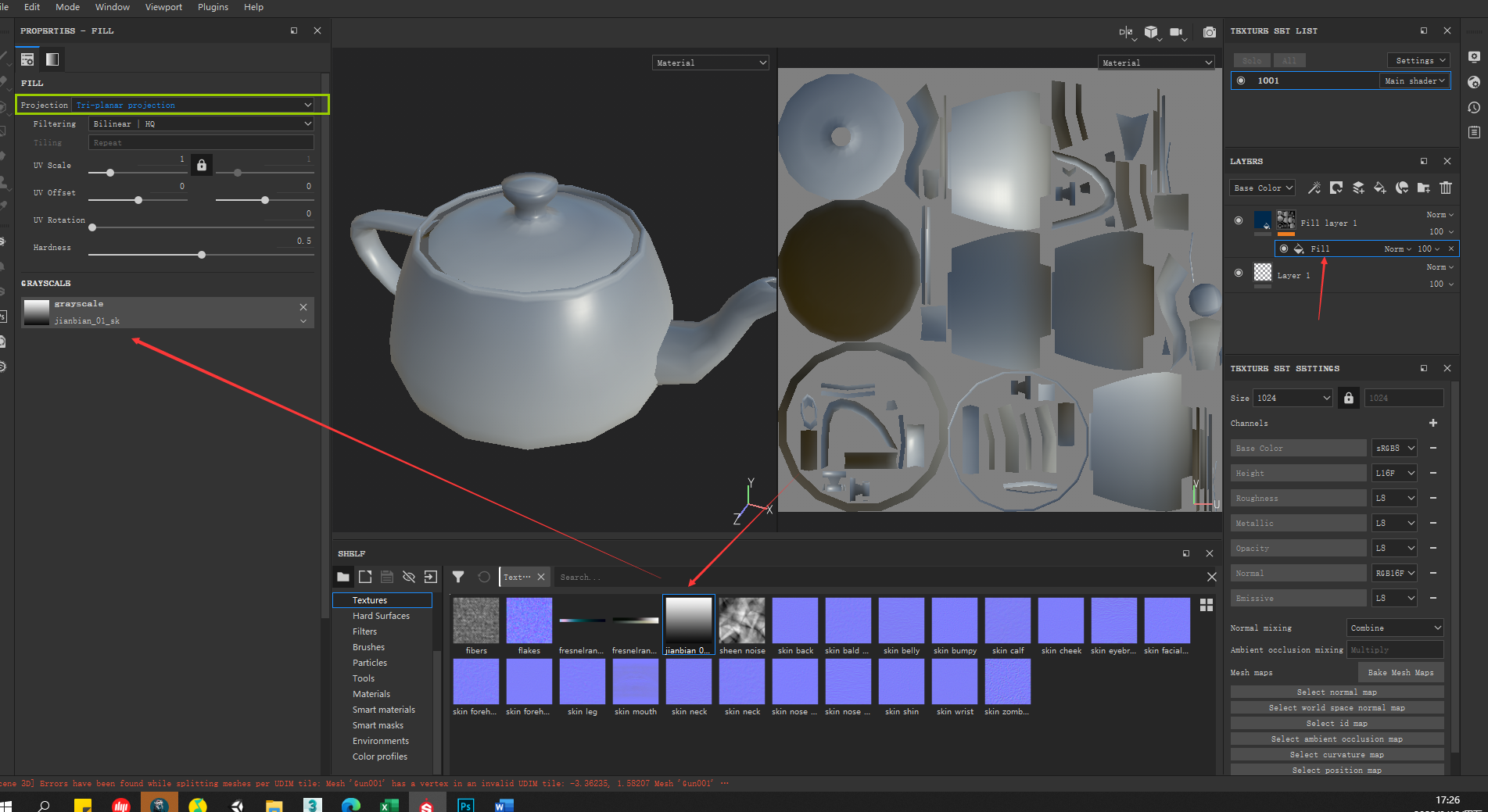Viewport: 1488px width, 812px height.
Task: Open the add effect wand menu
Action: [x=1314, y=188]
